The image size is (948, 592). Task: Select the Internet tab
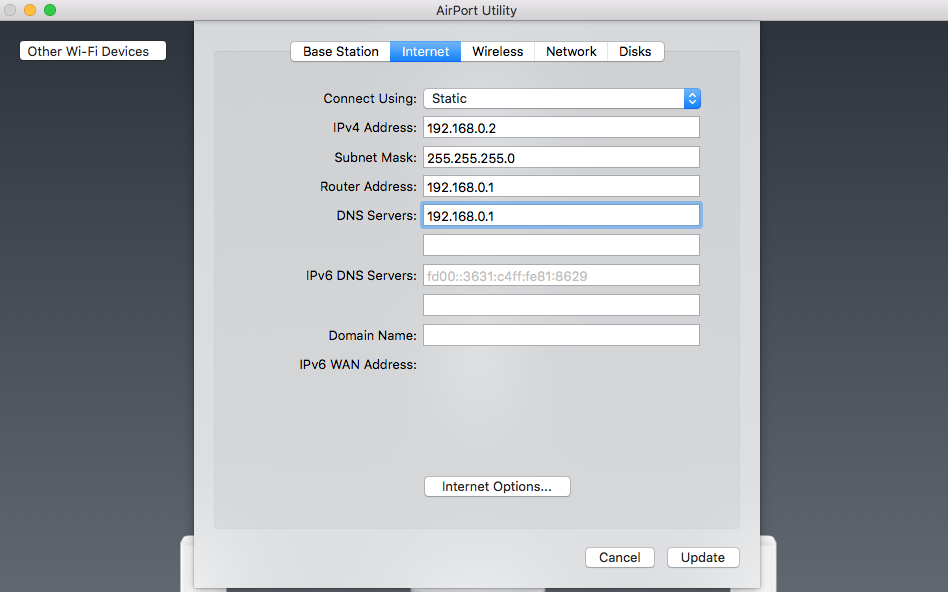point(426,51)
